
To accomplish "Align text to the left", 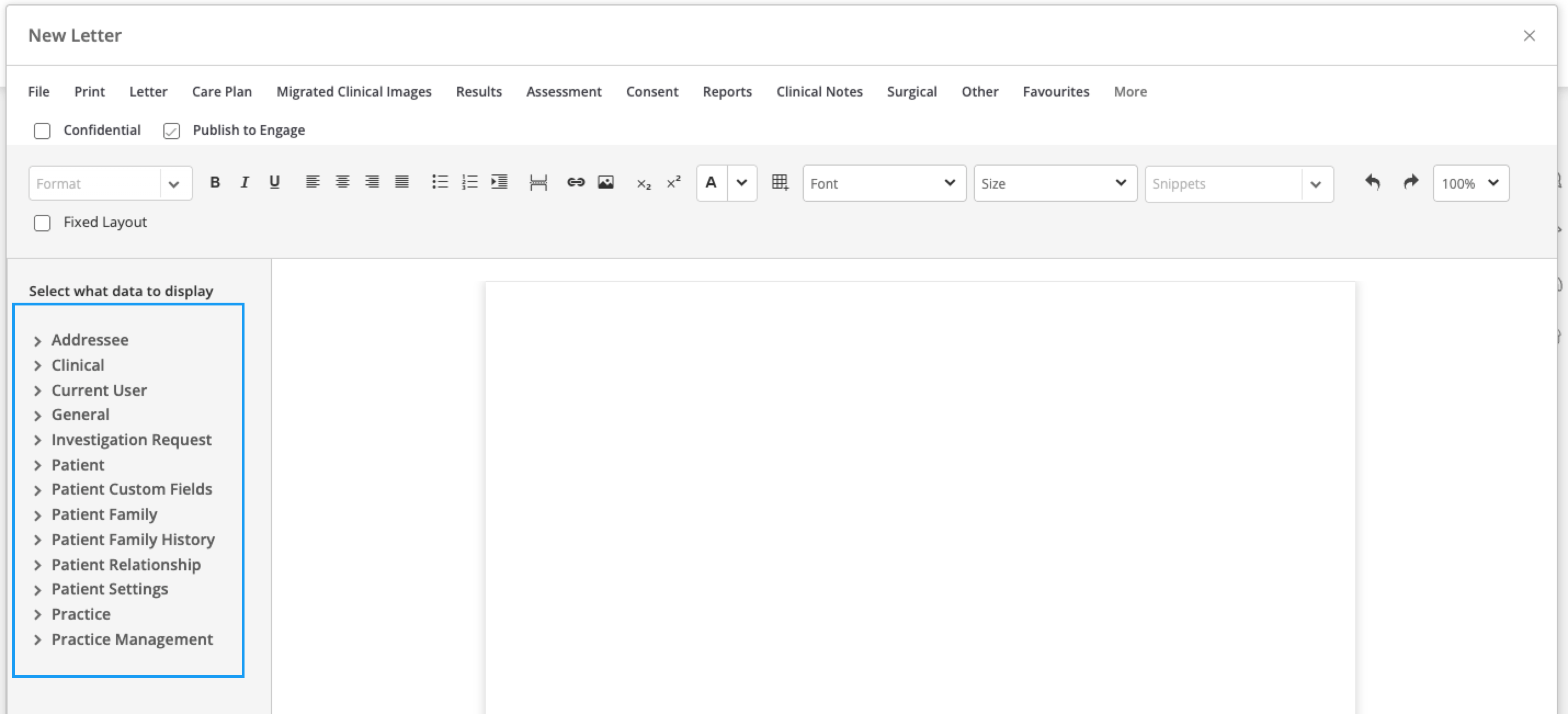I will [x=313, y=183].
